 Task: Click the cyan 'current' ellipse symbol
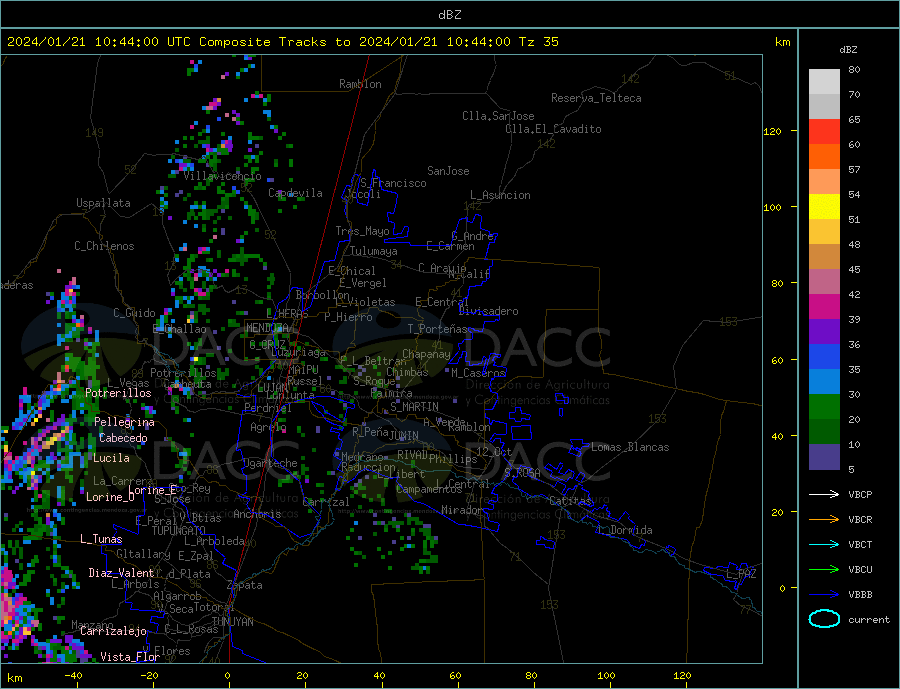click(x=824, y=619)
